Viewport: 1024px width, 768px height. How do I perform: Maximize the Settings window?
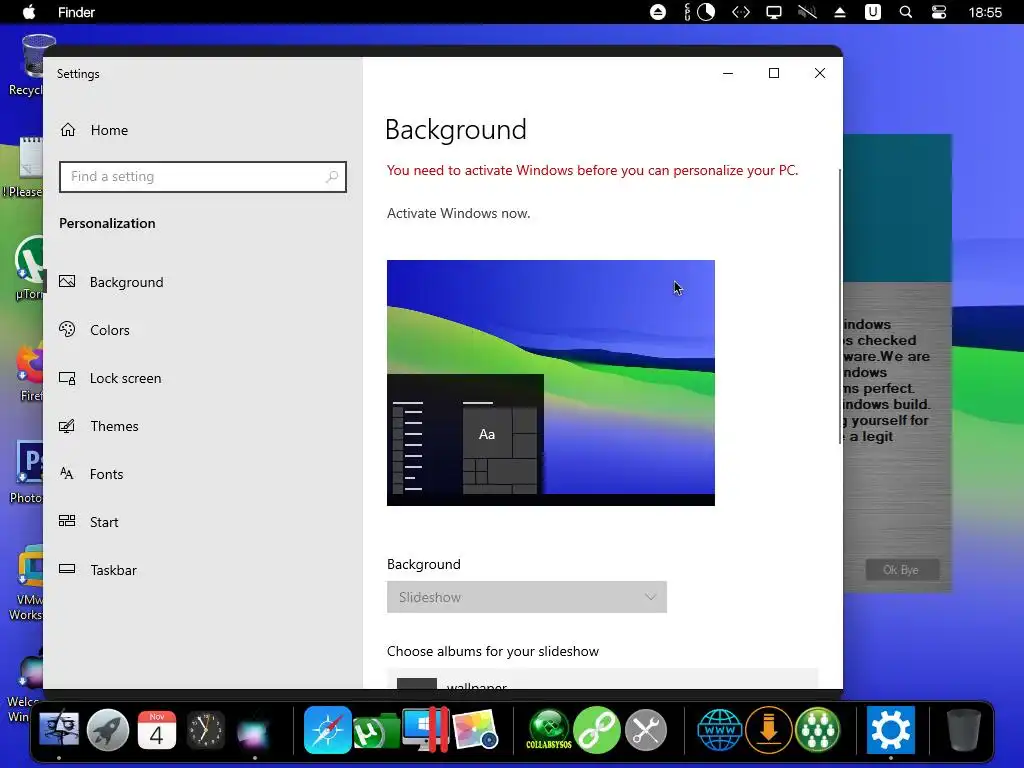coord(774,73)
